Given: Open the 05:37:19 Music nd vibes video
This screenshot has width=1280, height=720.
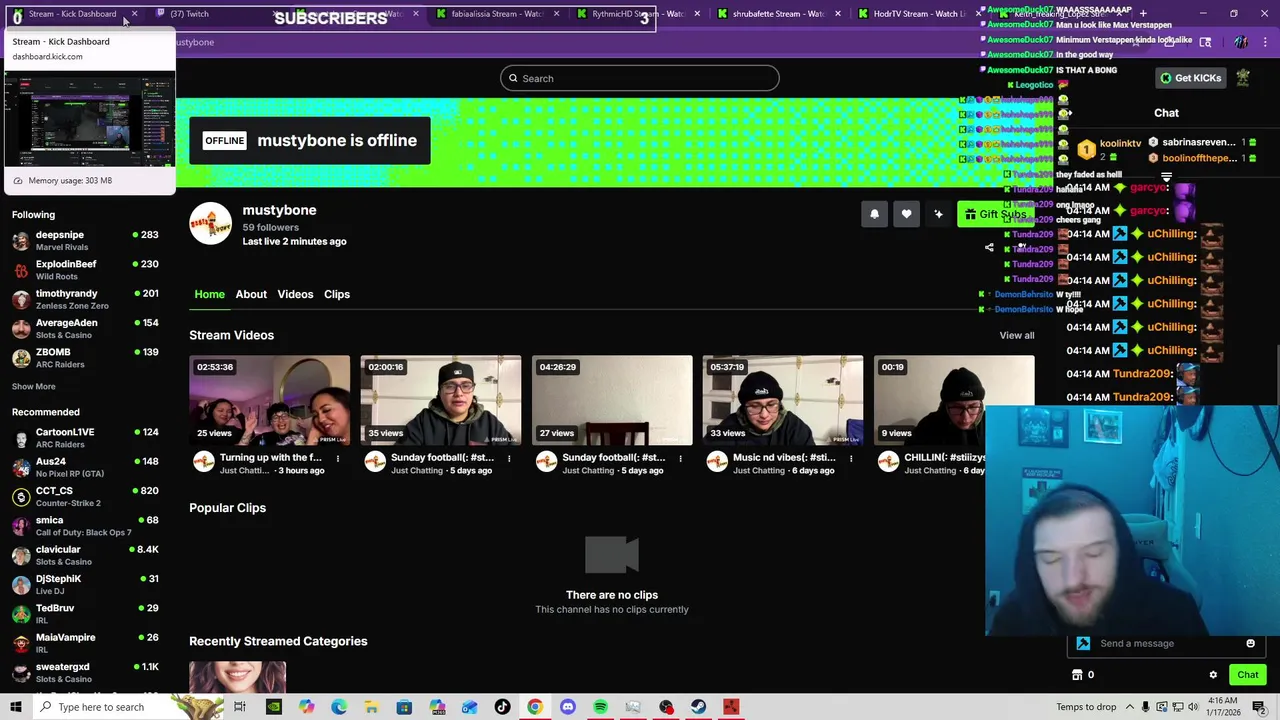Looking at the screenshot, I should (x=783, y=400).
